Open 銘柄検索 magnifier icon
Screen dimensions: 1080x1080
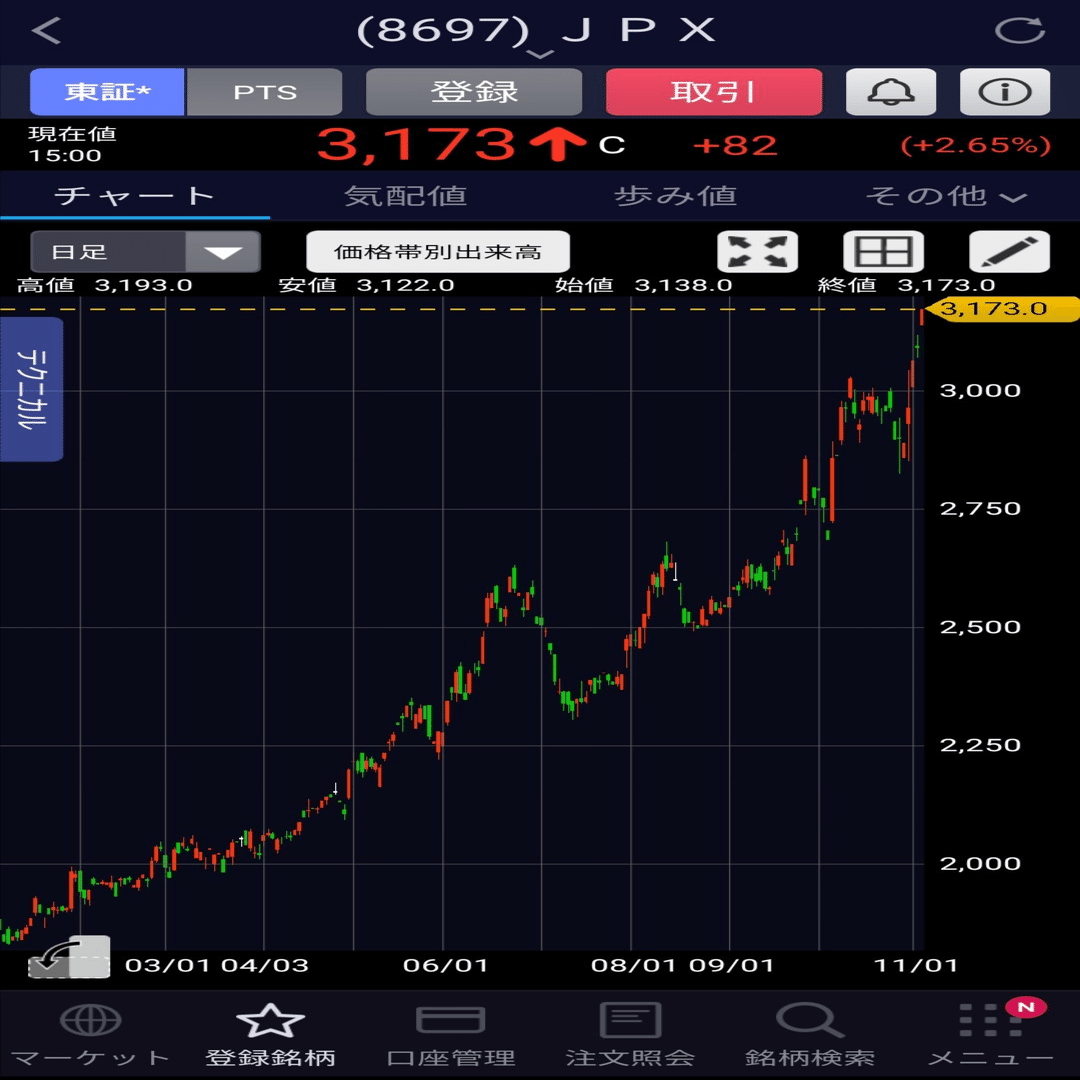[810, 1020]
